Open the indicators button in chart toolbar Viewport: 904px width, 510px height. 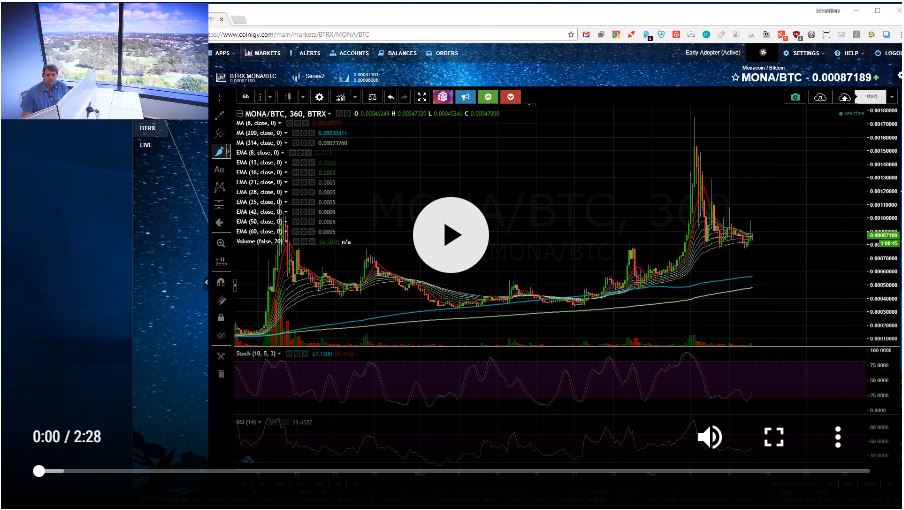tap(340, 97)
